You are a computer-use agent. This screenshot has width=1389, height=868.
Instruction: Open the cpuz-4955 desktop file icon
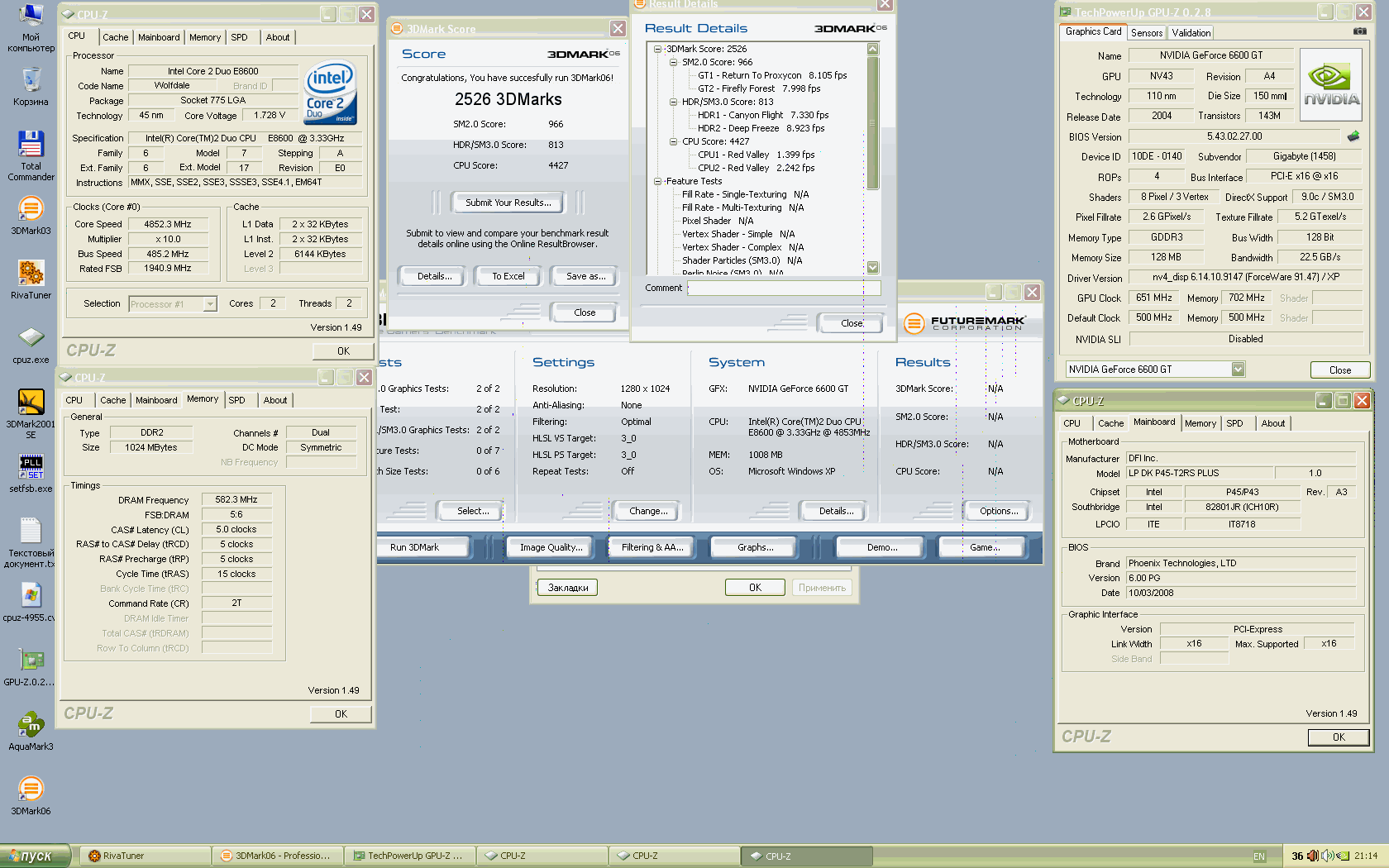click(x=31, y=603)
